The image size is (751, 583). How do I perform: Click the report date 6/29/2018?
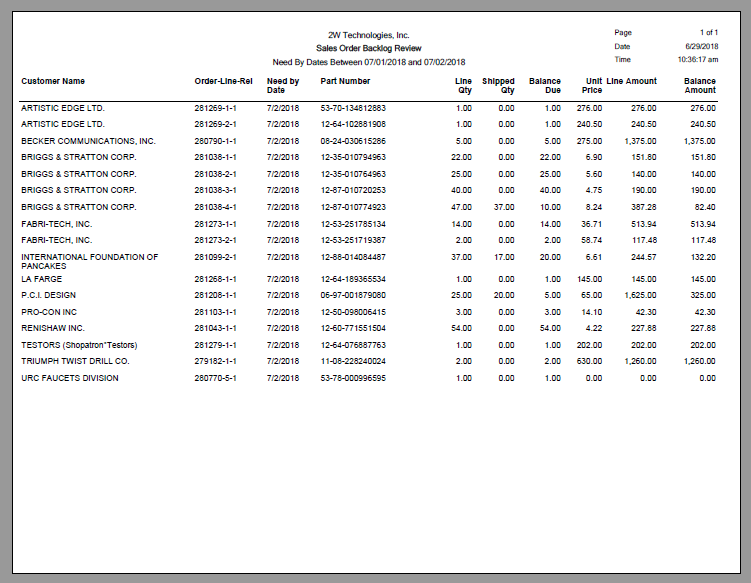(x=701, y=47)
